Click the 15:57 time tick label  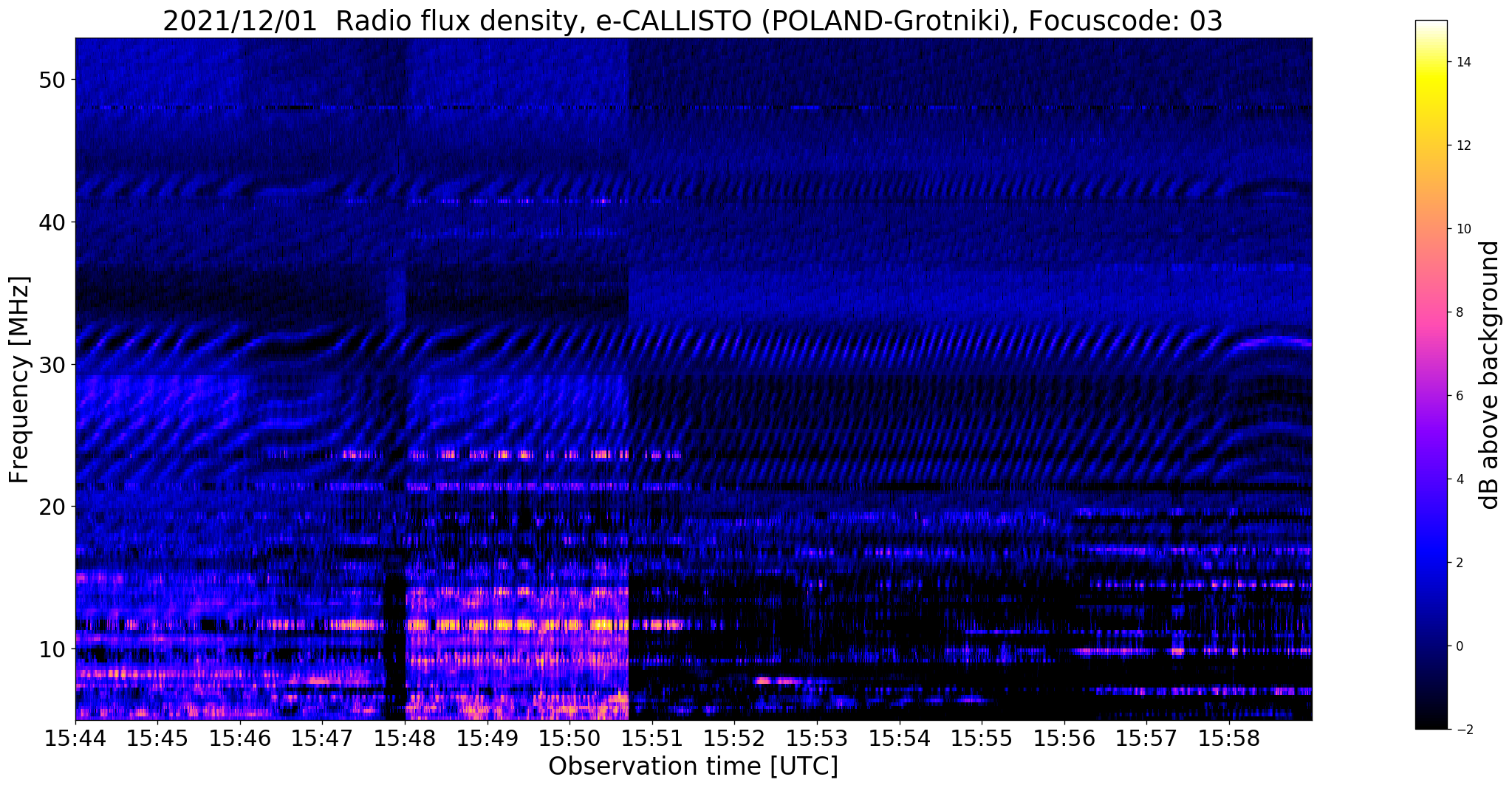click(1146, 738)
